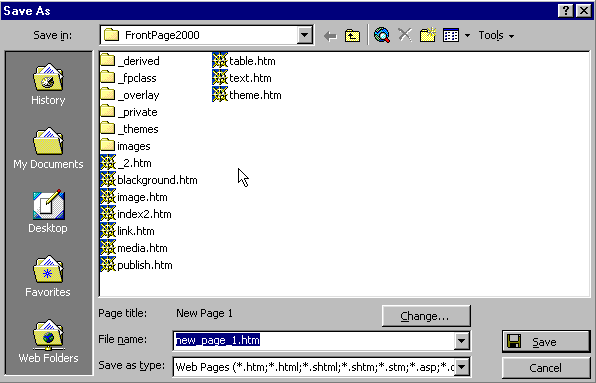The image size is (596, 383).
Task: Open My Documents in the places bar
Action: [48, 149]
